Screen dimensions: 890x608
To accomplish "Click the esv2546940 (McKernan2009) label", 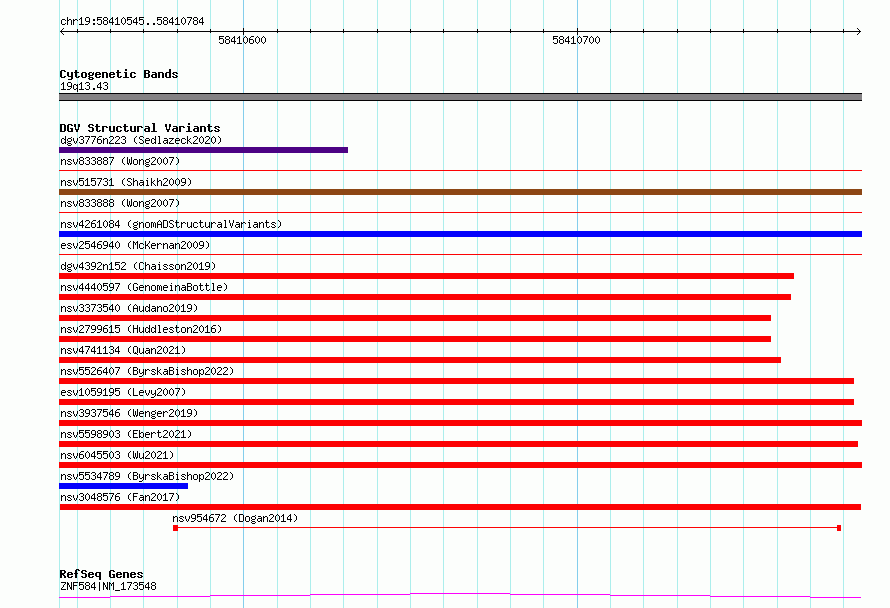I will [135, 245].
